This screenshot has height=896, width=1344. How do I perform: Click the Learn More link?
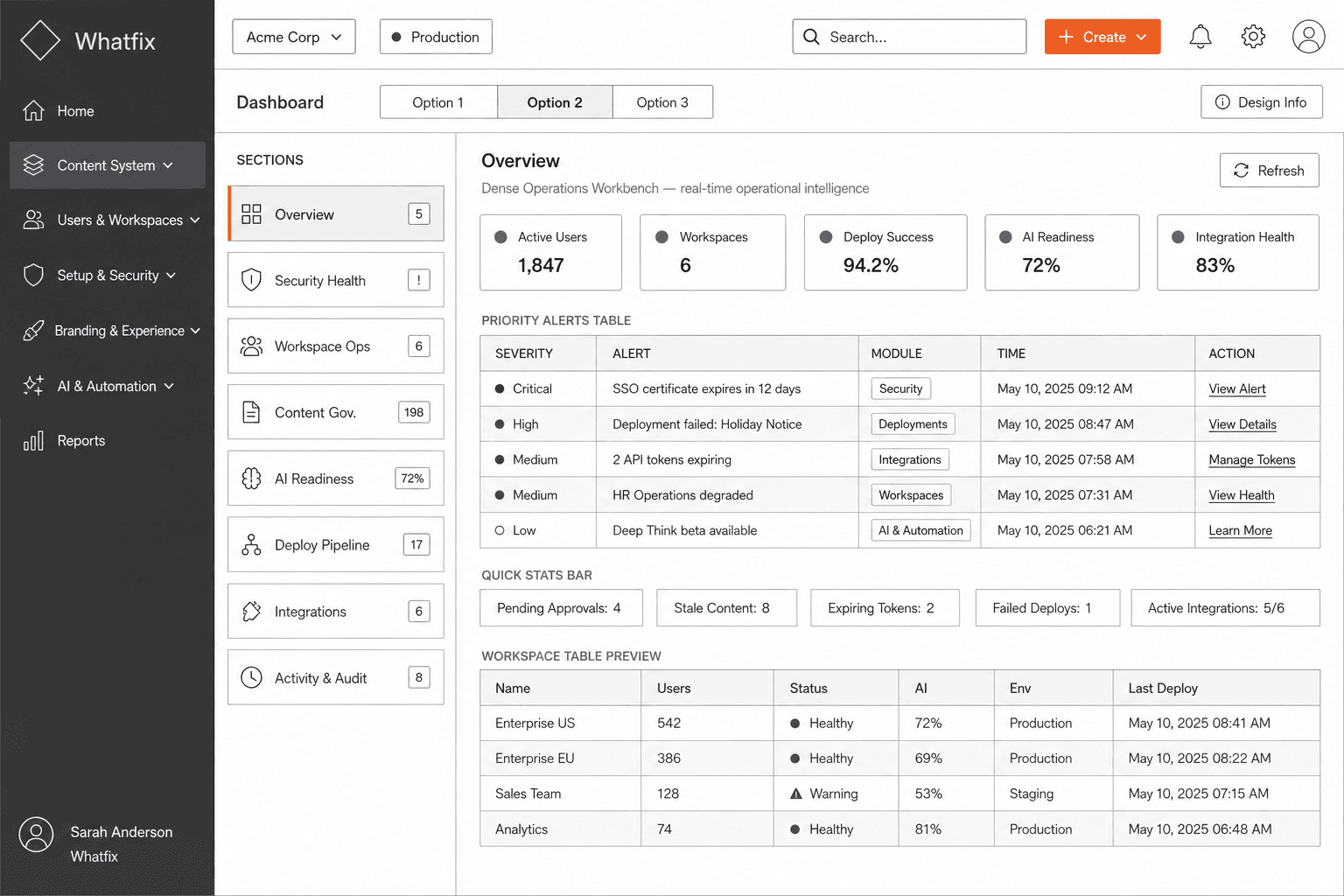(1241, 530)
